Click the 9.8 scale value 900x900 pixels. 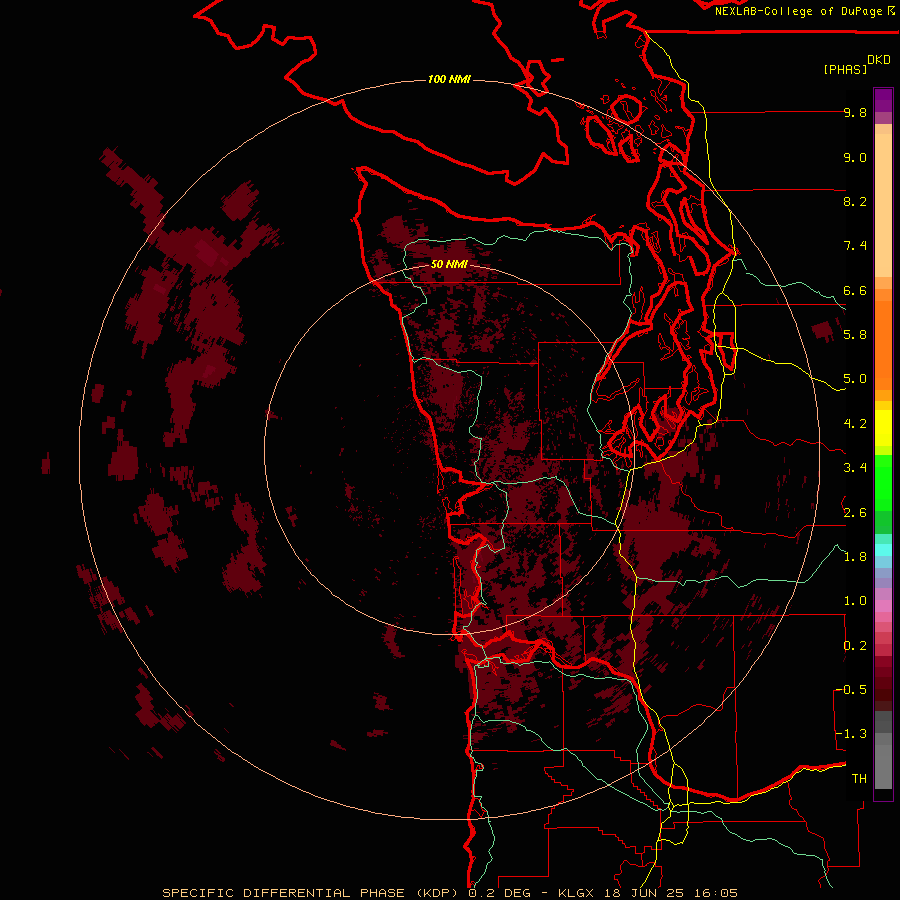pyautogui.click(x=855, y=112)
